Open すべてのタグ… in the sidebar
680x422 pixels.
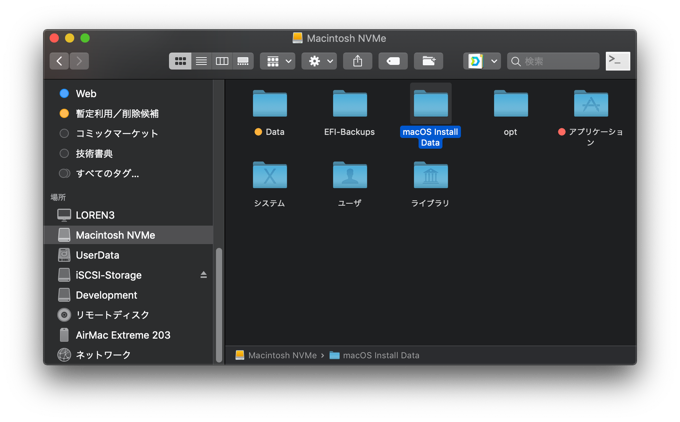[128, 173]
